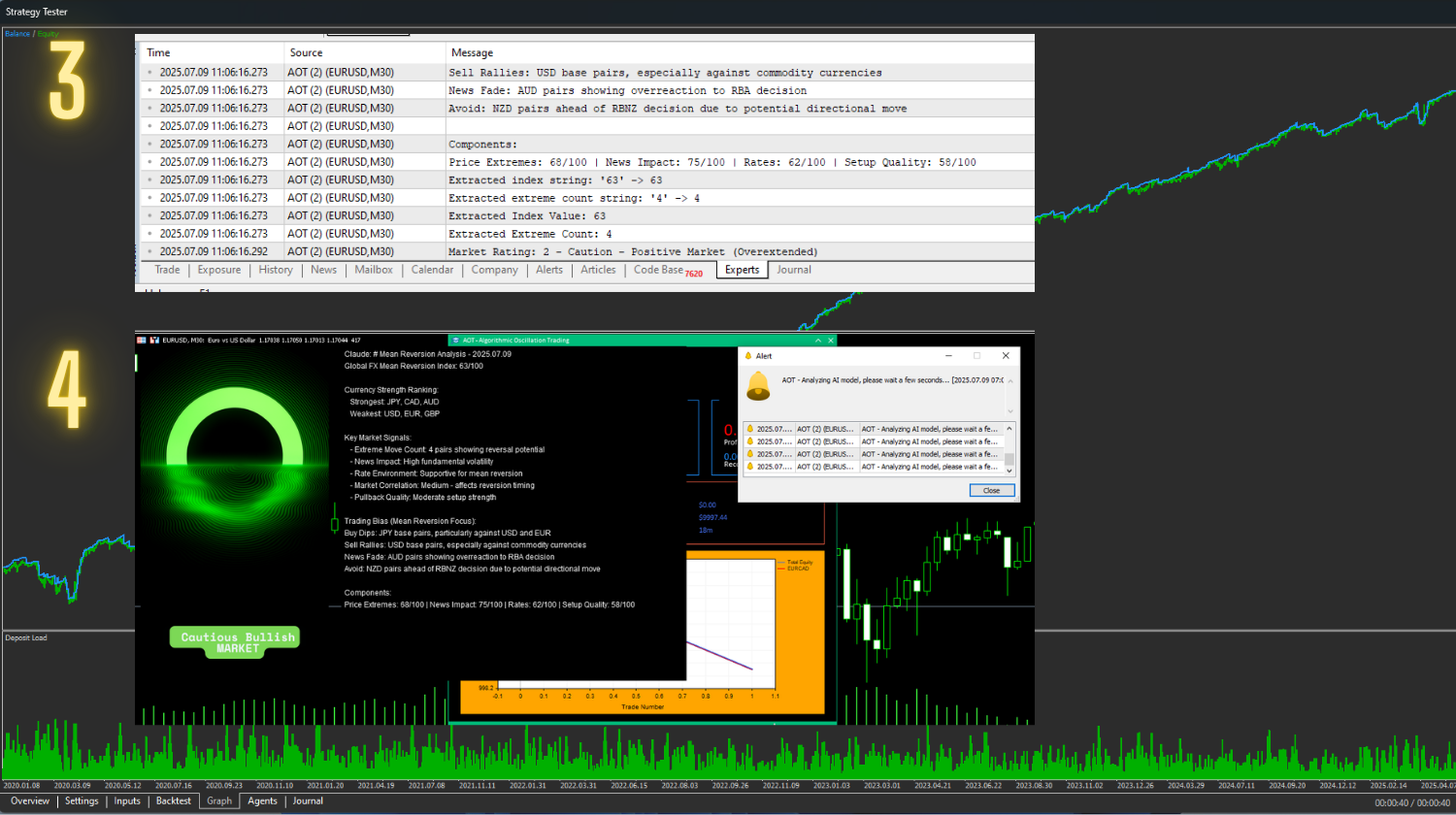
Task: Switch to the Settings tab
Action: pyautogui.click(x=82, y=801)
